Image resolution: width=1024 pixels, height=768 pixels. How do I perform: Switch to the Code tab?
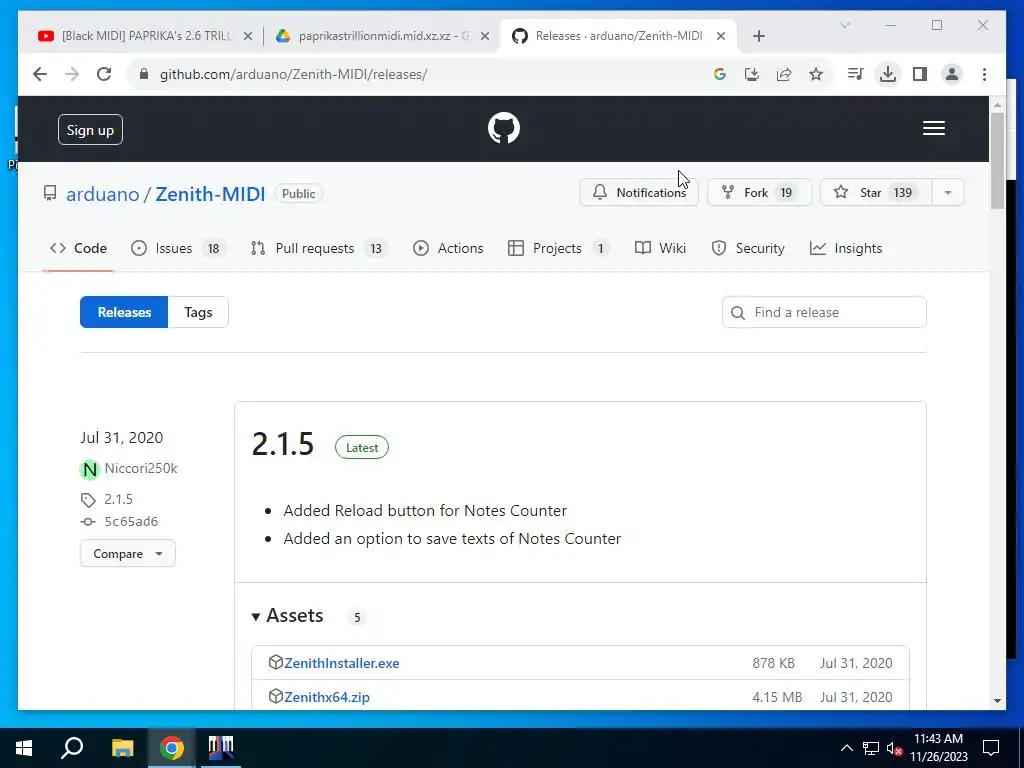78,248
